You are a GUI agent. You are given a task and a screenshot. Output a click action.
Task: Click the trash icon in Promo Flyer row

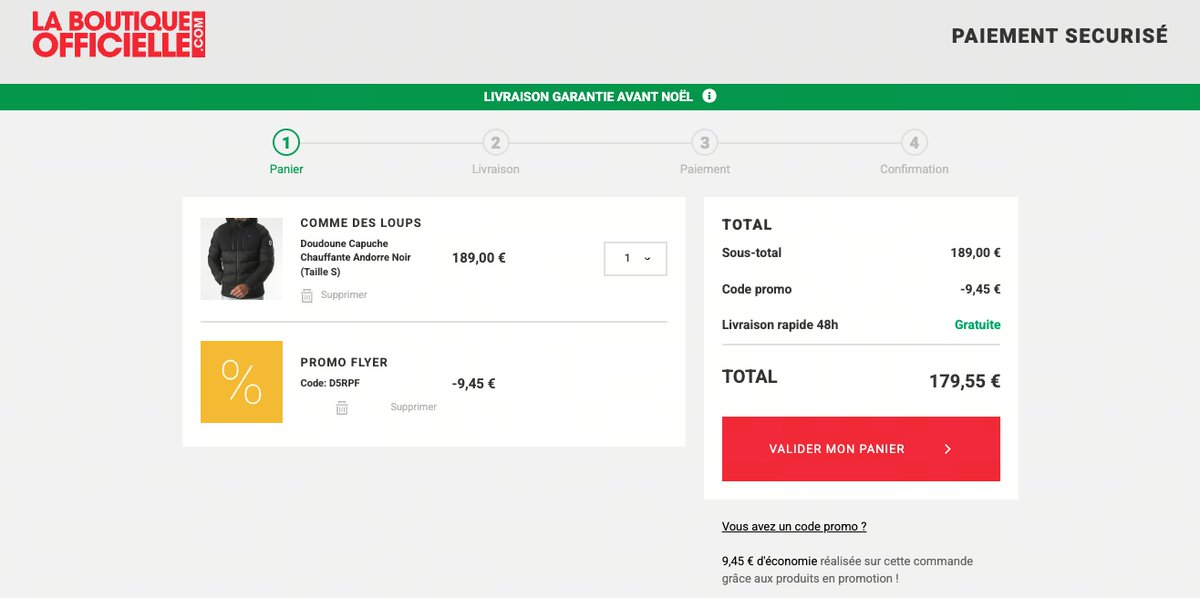coord(342,407)
